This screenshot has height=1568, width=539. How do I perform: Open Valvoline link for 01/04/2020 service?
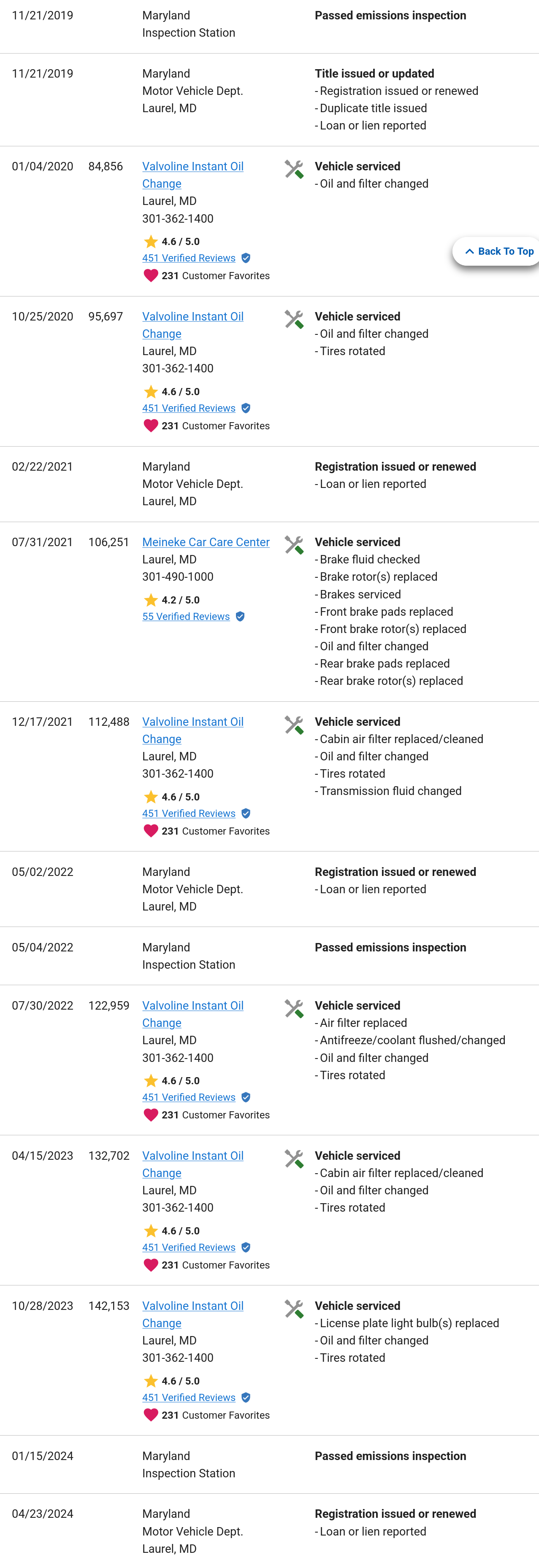coord(192,167)
